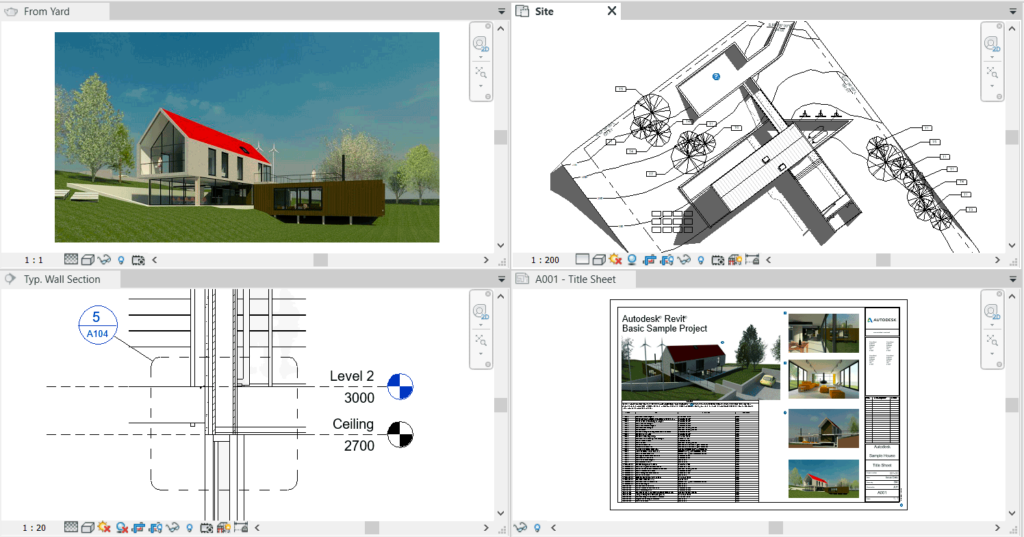Open view list dropdown for Typ. Wall Section pane
The height and width of the screenshot is (537, 1024).
[x=502, y=279]
